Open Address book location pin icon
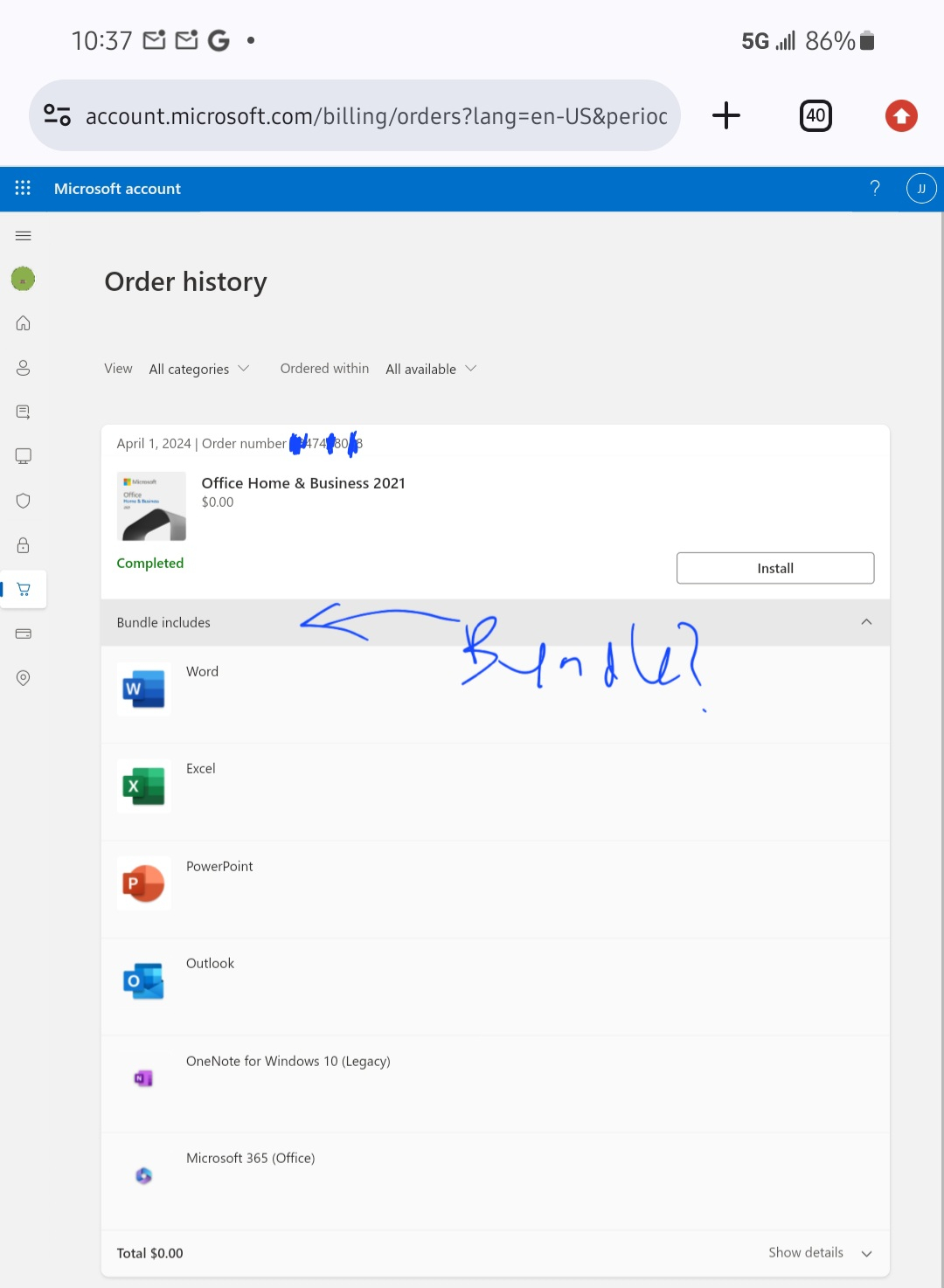Viewport: 944px width, 1288px height. tap(24, 678)
